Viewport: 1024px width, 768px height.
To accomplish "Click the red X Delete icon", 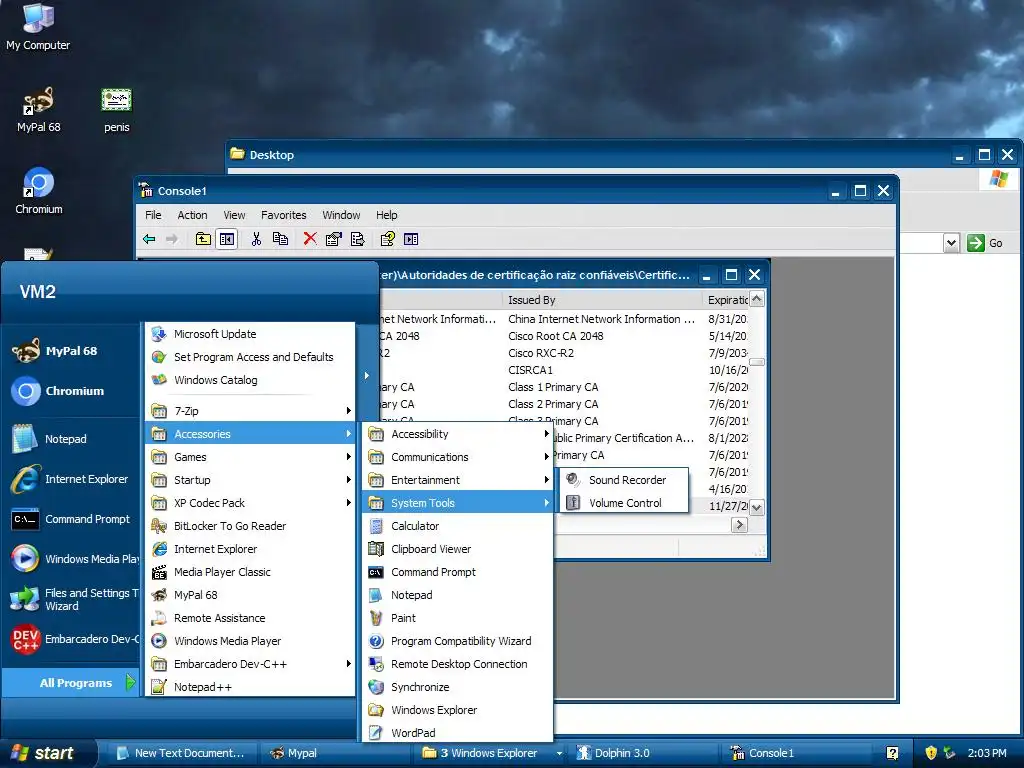I will [310, 239].
